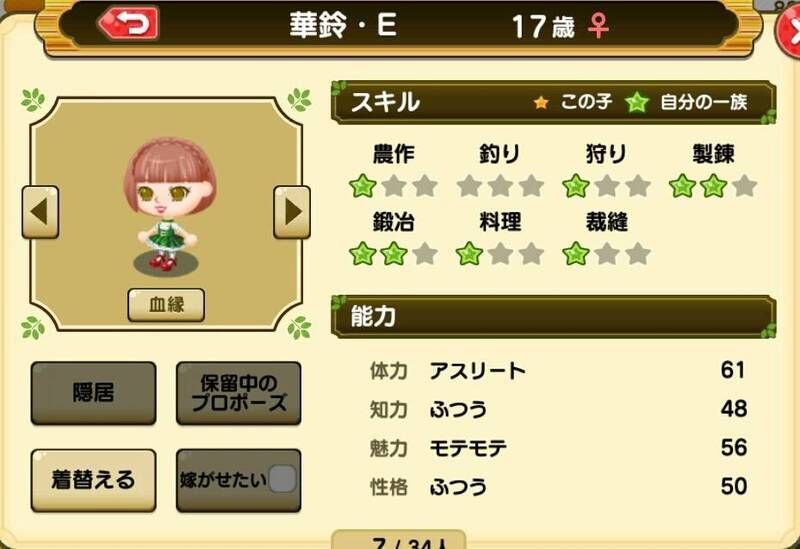Open the 血縁 family relations button
This screenshot has height=549, width=800.
point(166,305)
